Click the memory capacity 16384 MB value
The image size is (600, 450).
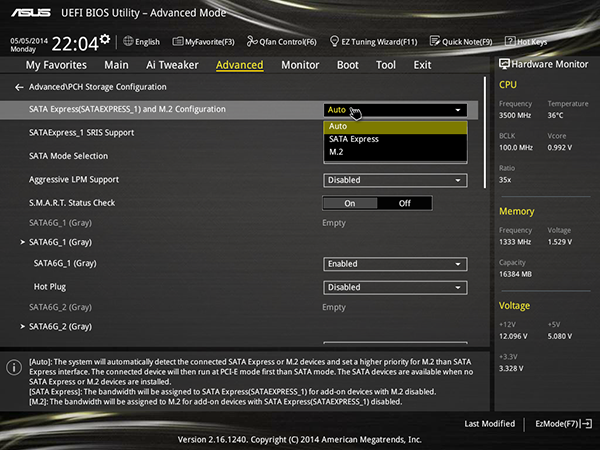coord(515,274)
